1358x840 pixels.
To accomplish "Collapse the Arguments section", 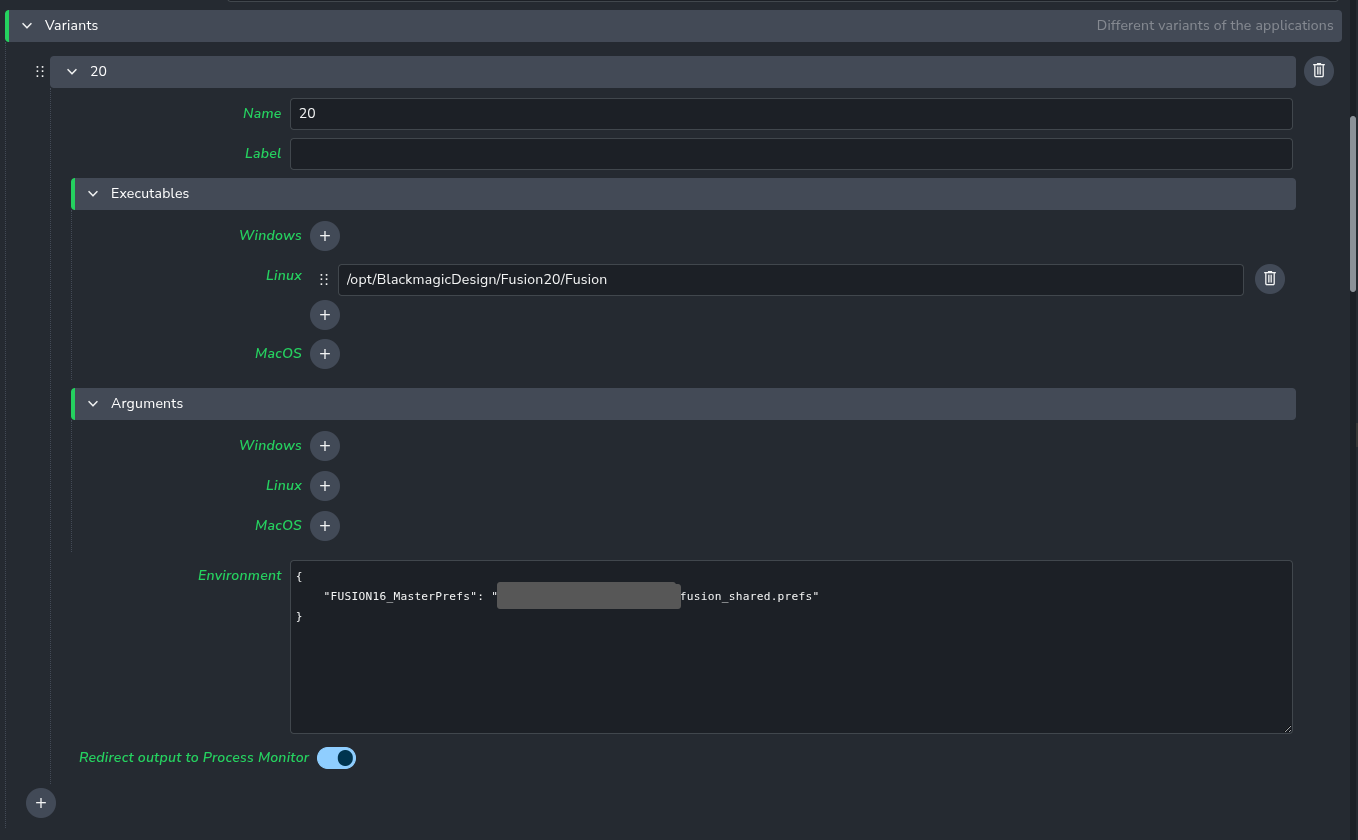I will [93, 404].
